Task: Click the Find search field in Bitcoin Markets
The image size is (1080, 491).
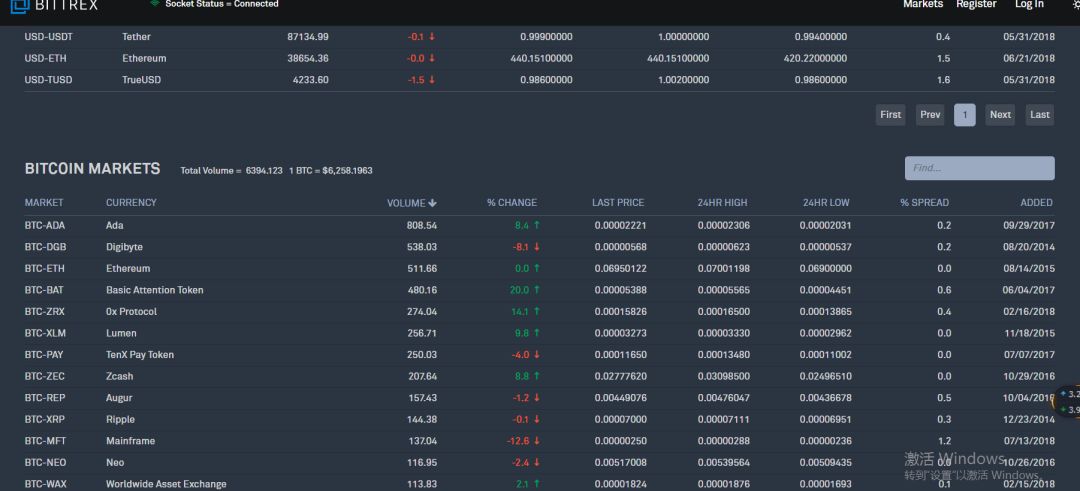Action: [x=979, y=168]
